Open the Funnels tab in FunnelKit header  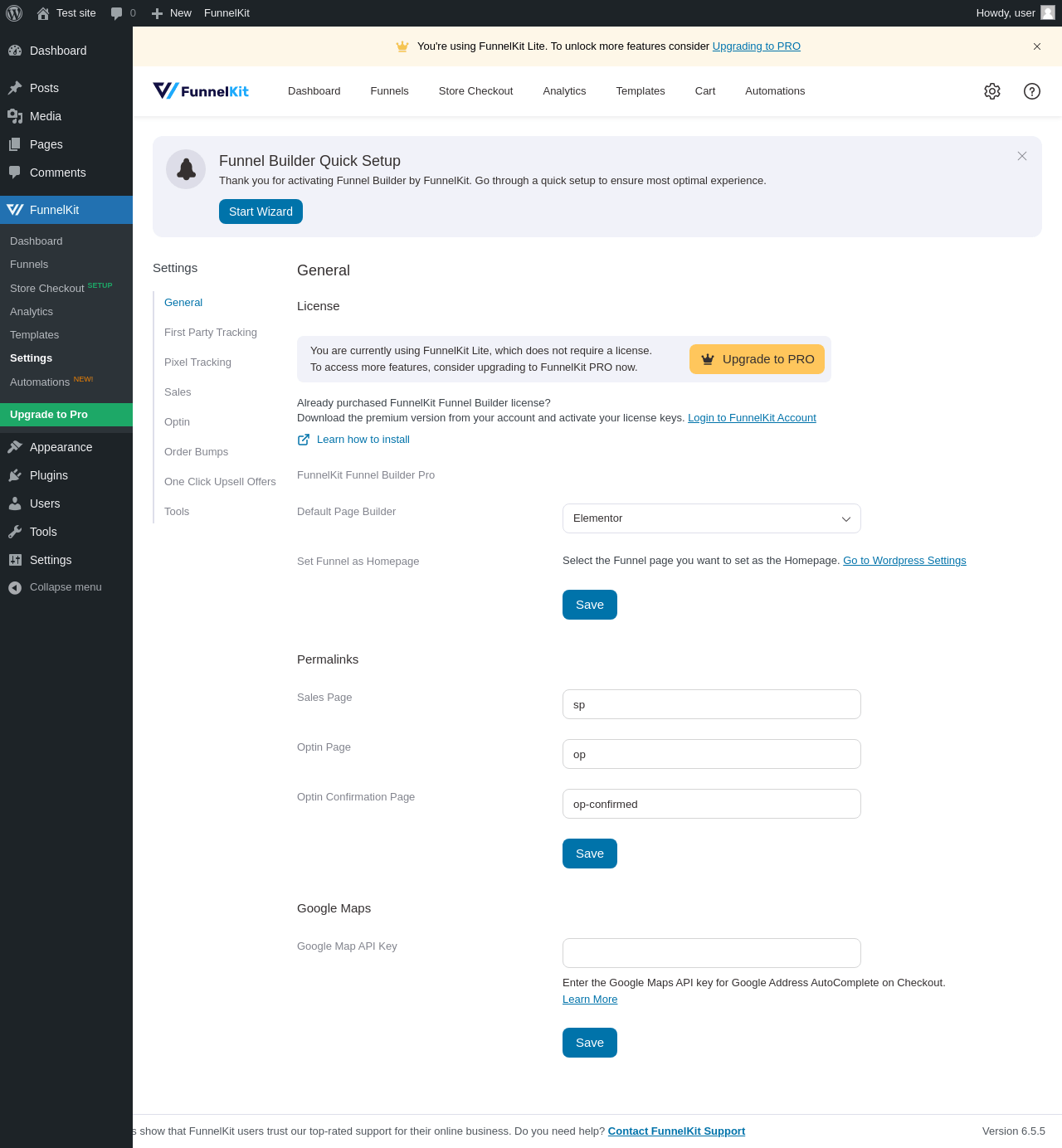coord(389,91)
